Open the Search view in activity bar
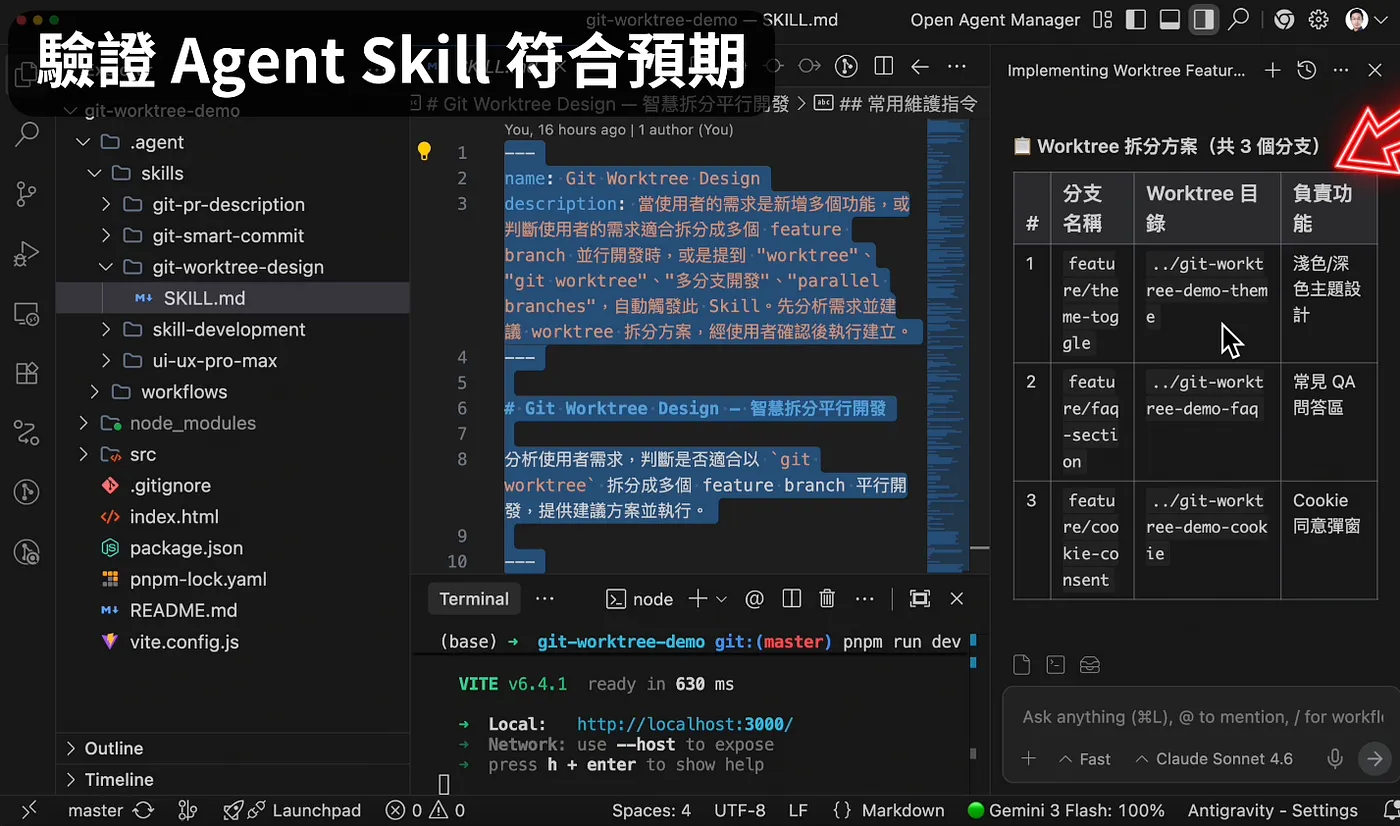 (27, 133)
